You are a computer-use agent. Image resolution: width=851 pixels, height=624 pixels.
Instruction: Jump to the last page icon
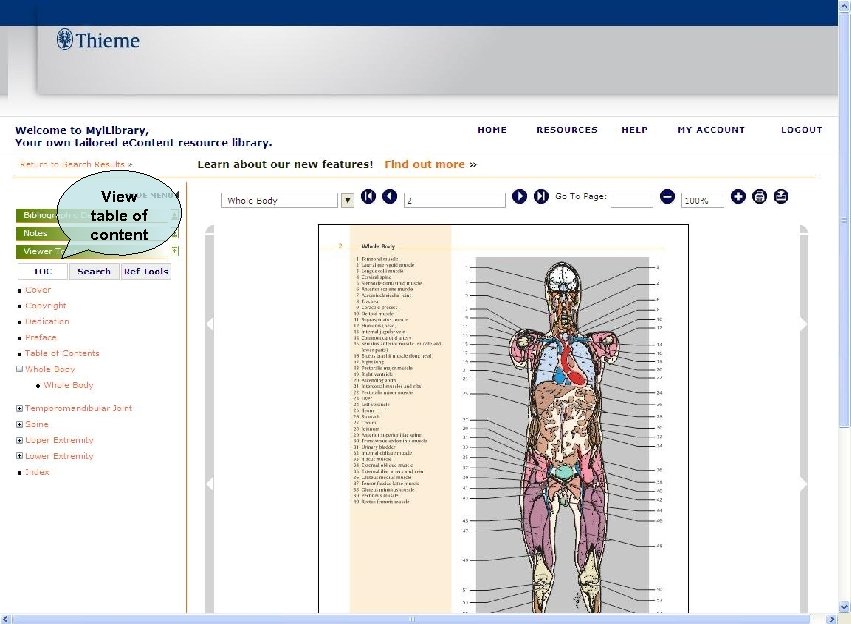point(541,196)
